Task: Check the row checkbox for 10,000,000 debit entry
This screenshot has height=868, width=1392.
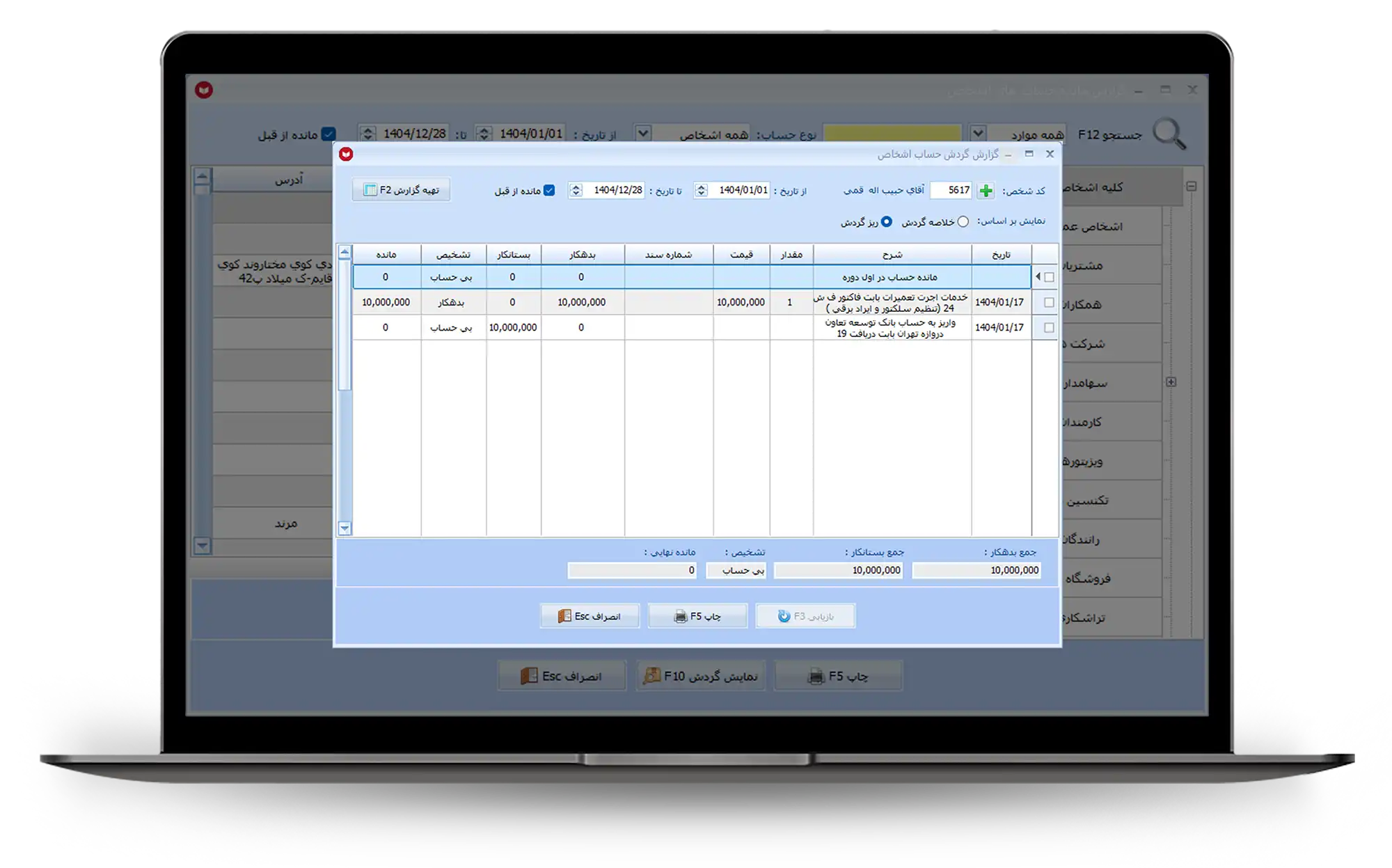Action: point(1049,303)
